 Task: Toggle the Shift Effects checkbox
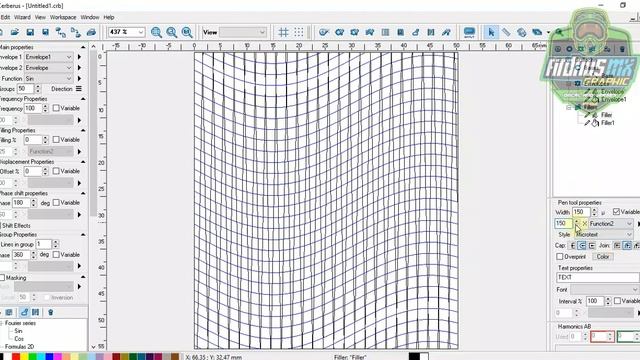point(1,226)
